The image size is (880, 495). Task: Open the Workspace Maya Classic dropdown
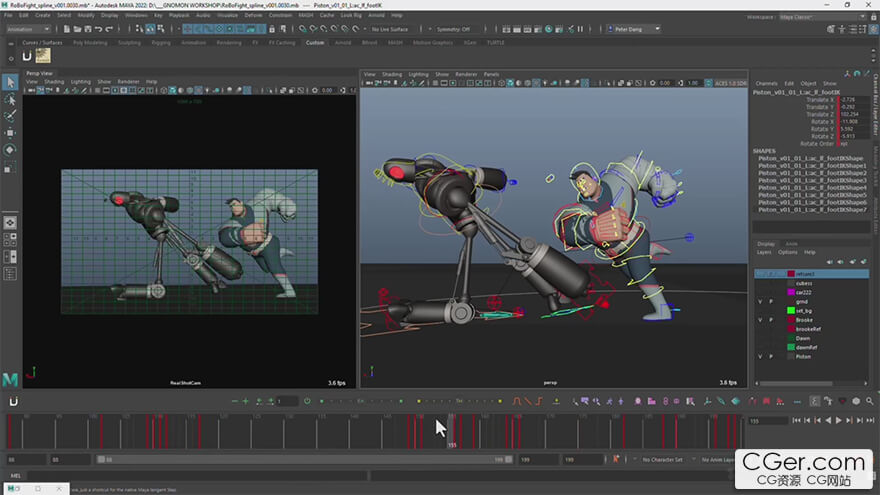pyautogui.click(x=822, y=17)
